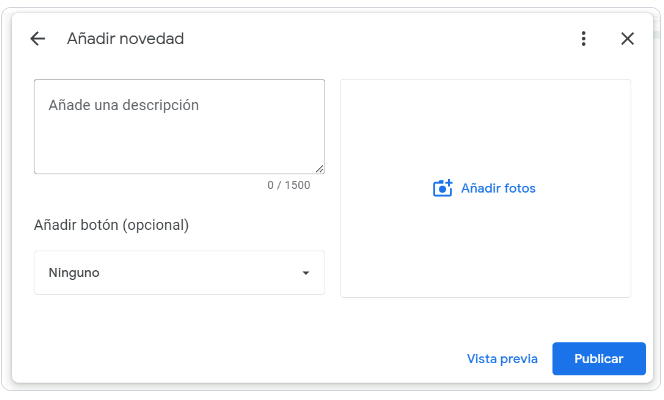Click the Vista previa button
This screenshot has height=400, width=664.
[502, 359]
